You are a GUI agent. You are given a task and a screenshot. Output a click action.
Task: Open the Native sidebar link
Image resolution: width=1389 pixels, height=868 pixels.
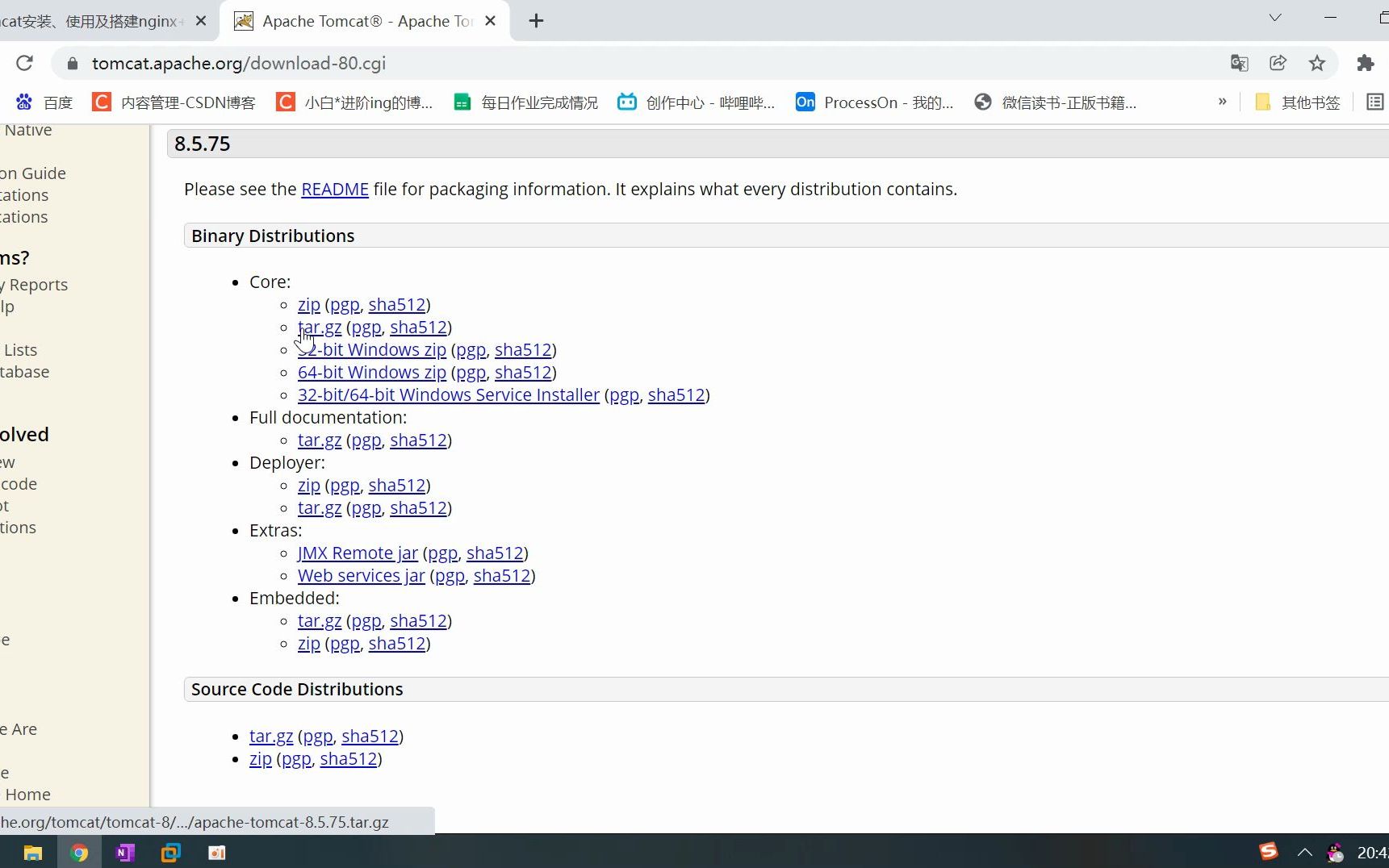pyautogui.click(x=27, y=131)
